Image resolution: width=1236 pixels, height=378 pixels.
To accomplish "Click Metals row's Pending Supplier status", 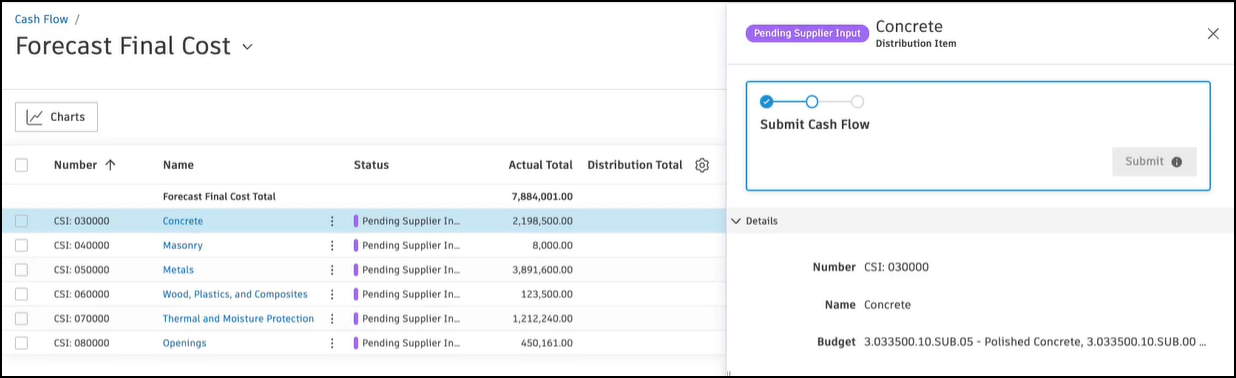I will 407,270.
